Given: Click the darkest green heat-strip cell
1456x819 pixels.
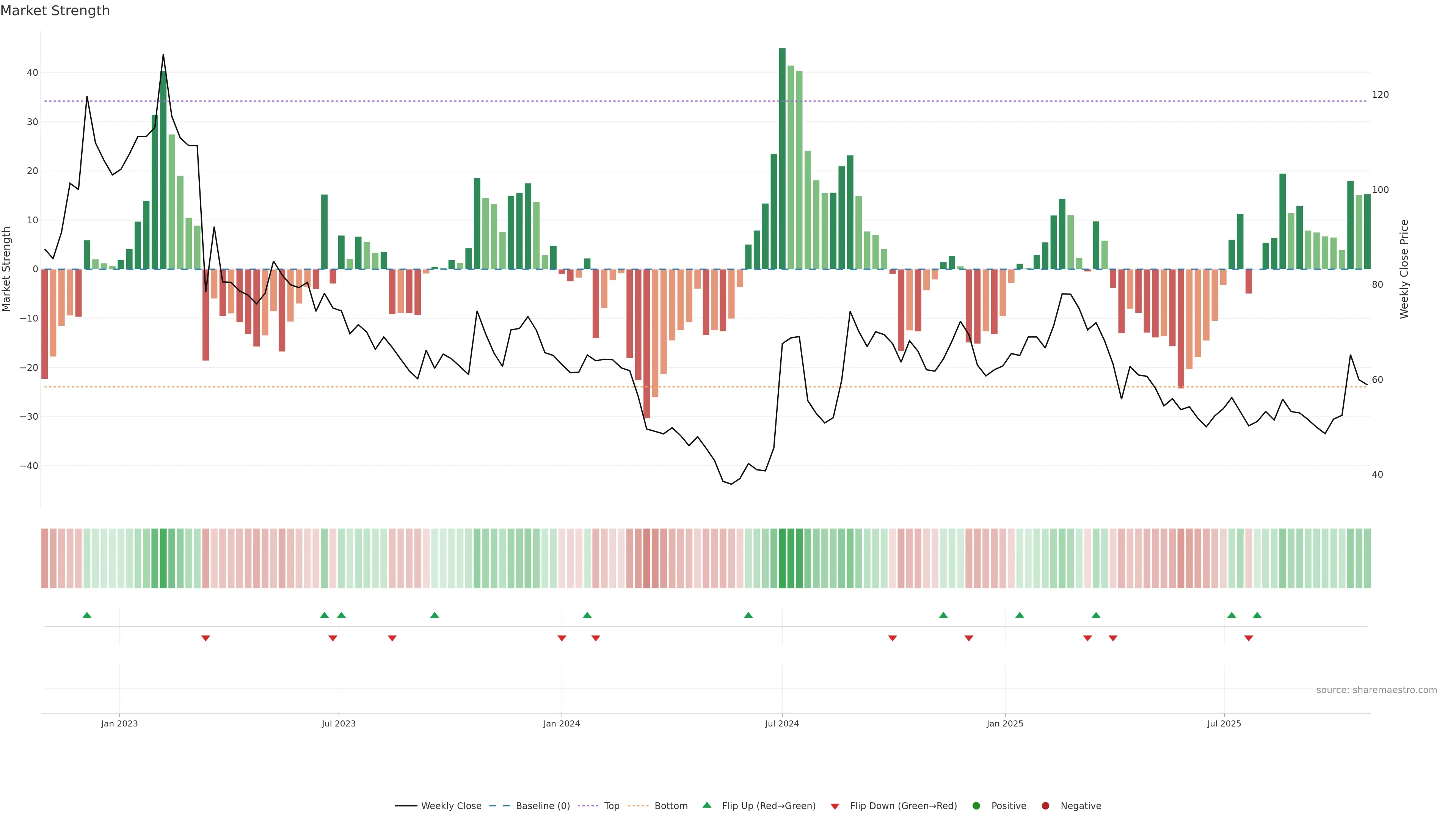Looking at the screenshot, I should pos(782,559).
